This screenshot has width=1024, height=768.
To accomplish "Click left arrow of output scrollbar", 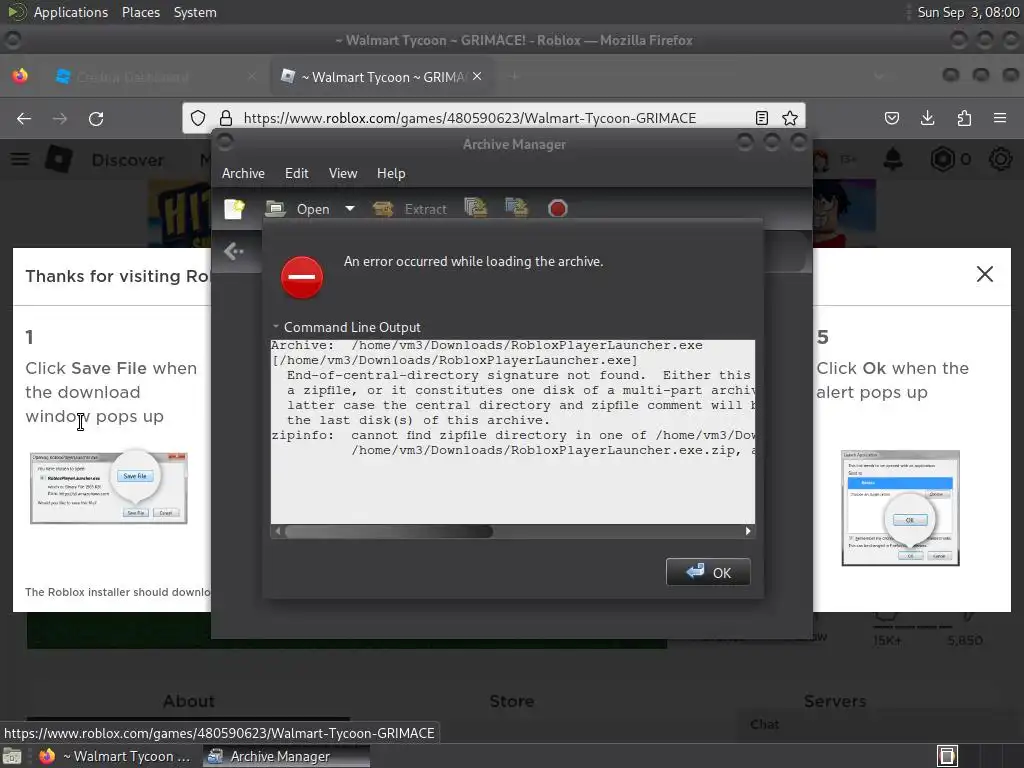I will pos(278,531).
